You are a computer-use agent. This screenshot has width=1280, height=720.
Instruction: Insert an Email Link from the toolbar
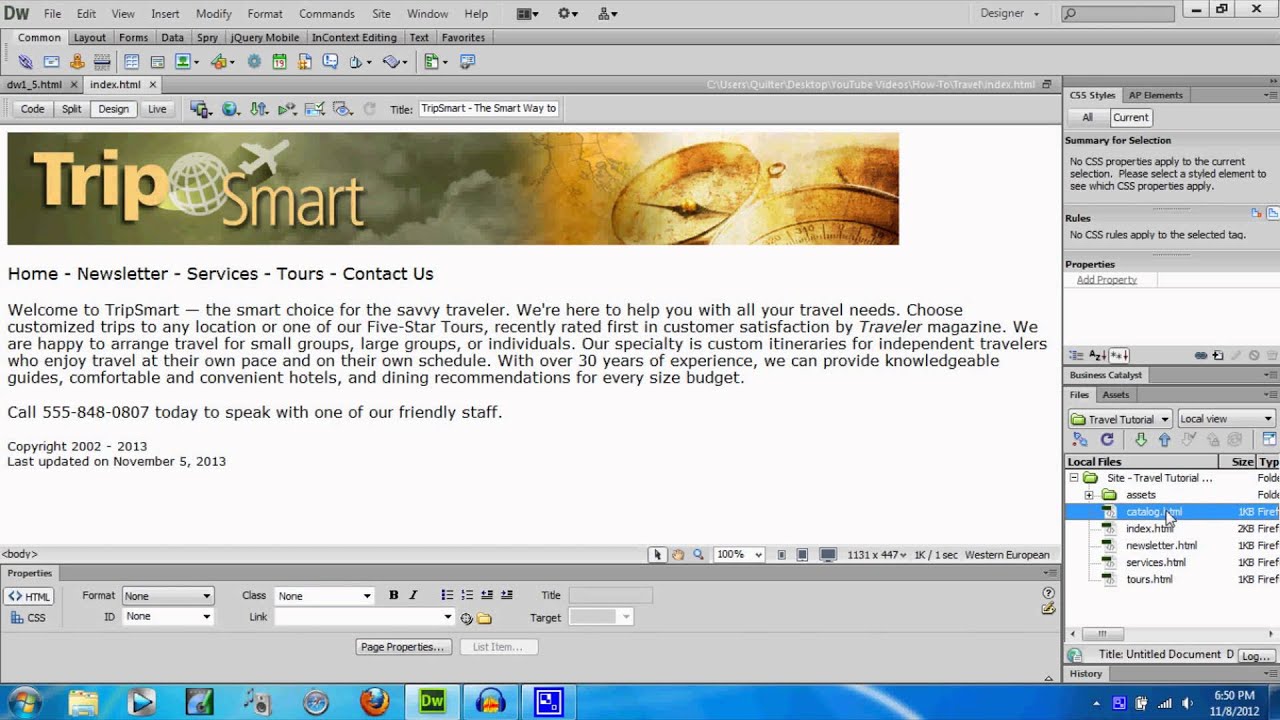tap(51, 62)
